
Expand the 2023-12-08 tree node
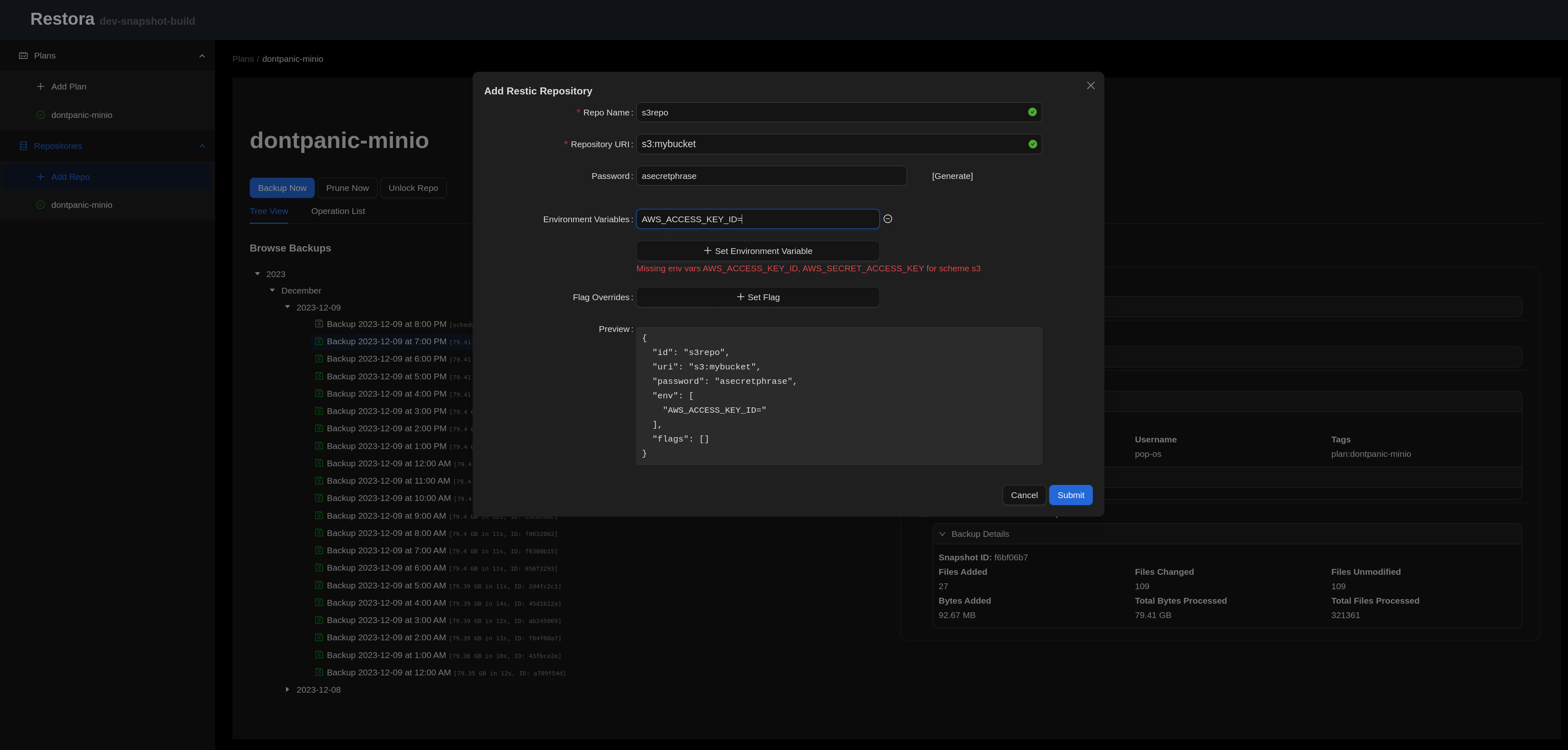click(x=287, y=690)
